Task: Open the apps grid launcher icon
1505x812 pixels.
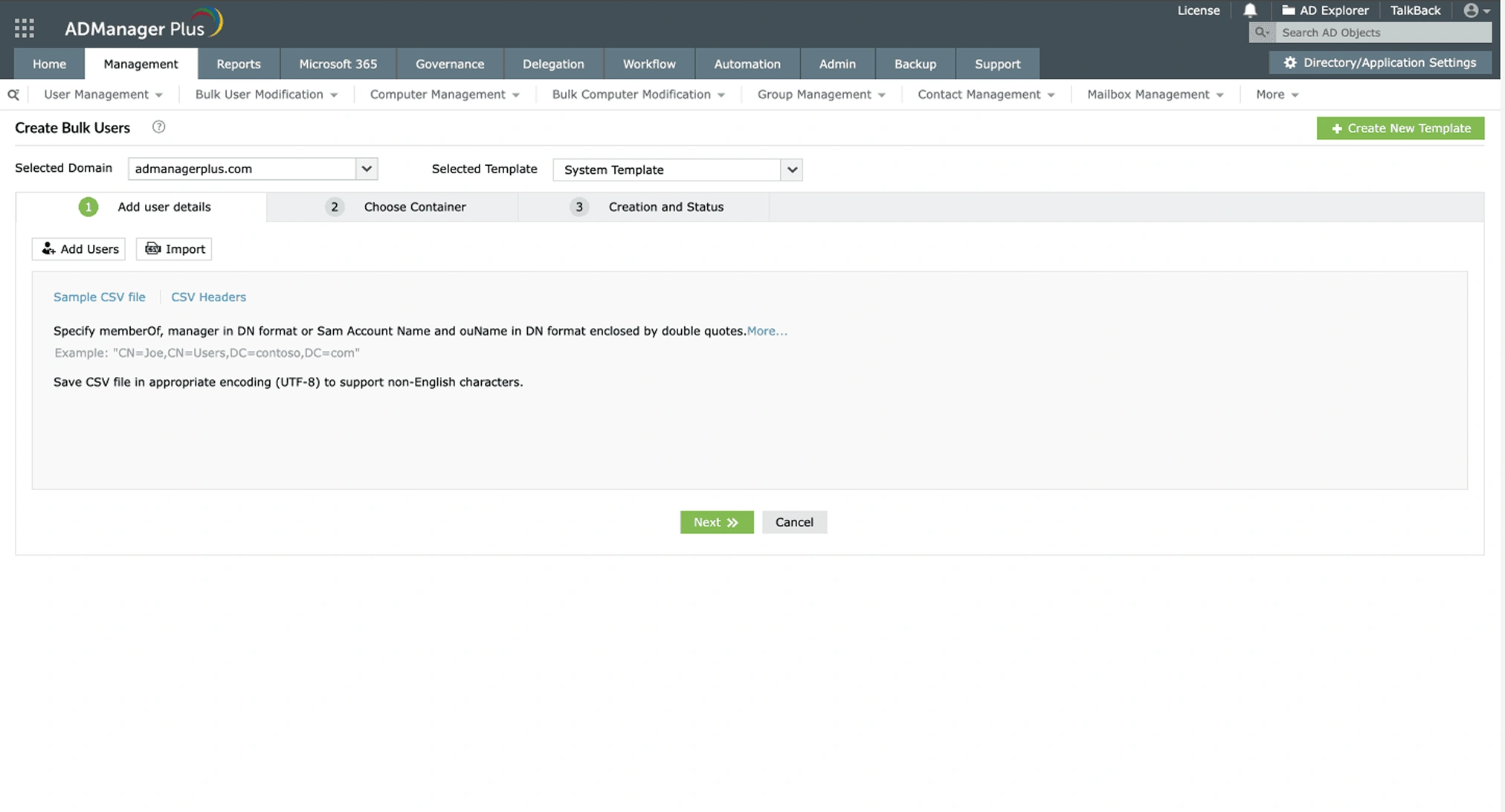Action: pyautogui.click(x=25, y=28)
